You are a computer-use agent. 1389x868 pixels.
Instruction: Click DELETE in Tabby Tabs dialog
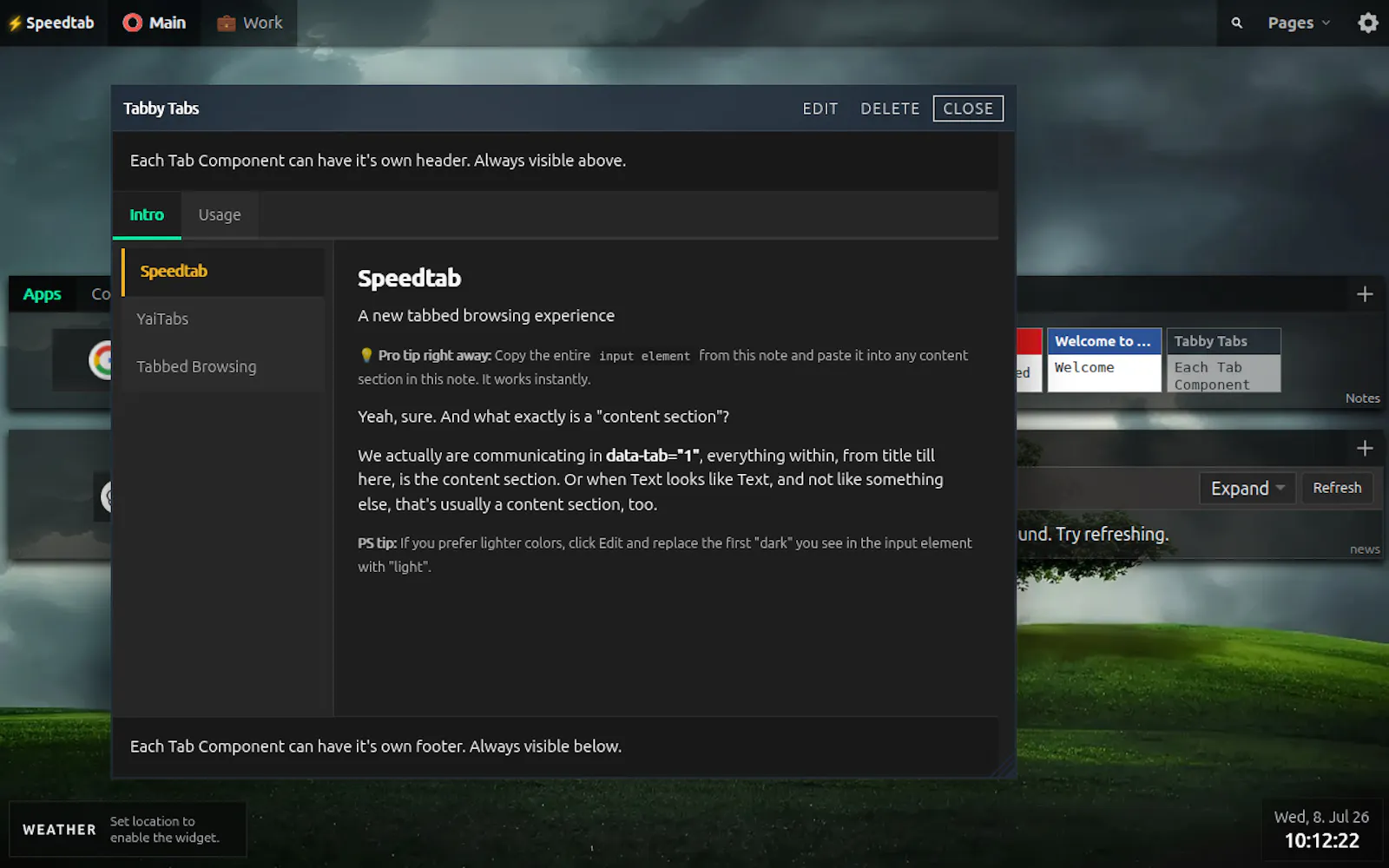[890, 108]
